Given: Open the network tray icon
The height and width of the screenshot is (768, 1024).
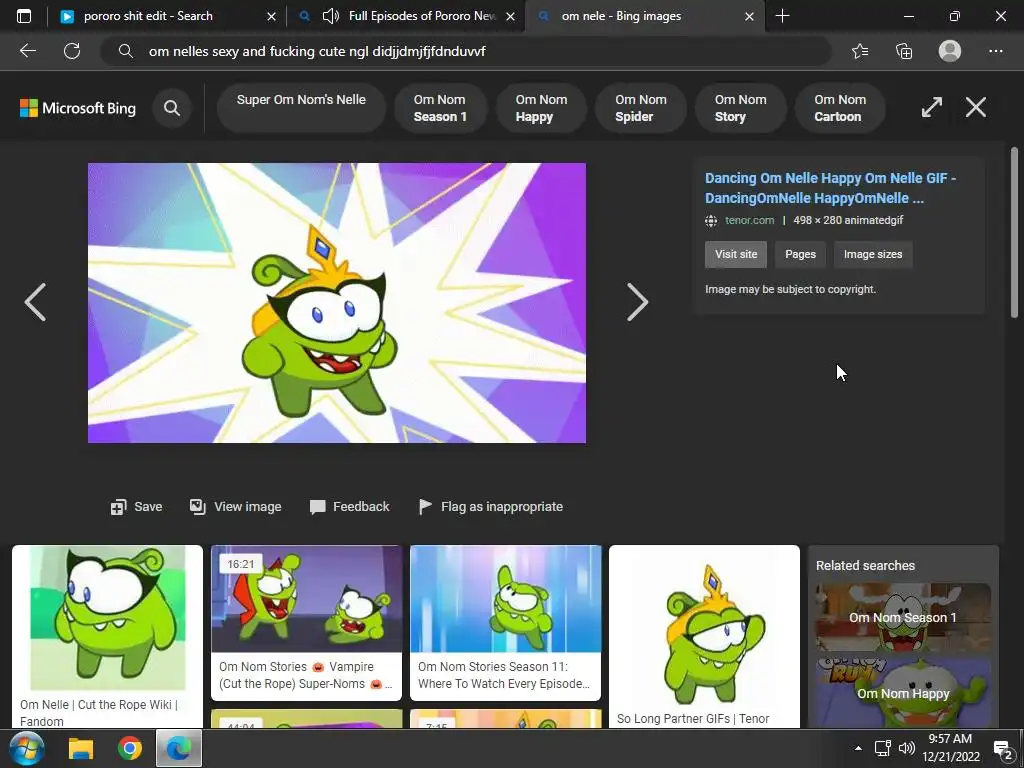Looking at the screenshot, I should pyautogui.click(x=883, y=748).
